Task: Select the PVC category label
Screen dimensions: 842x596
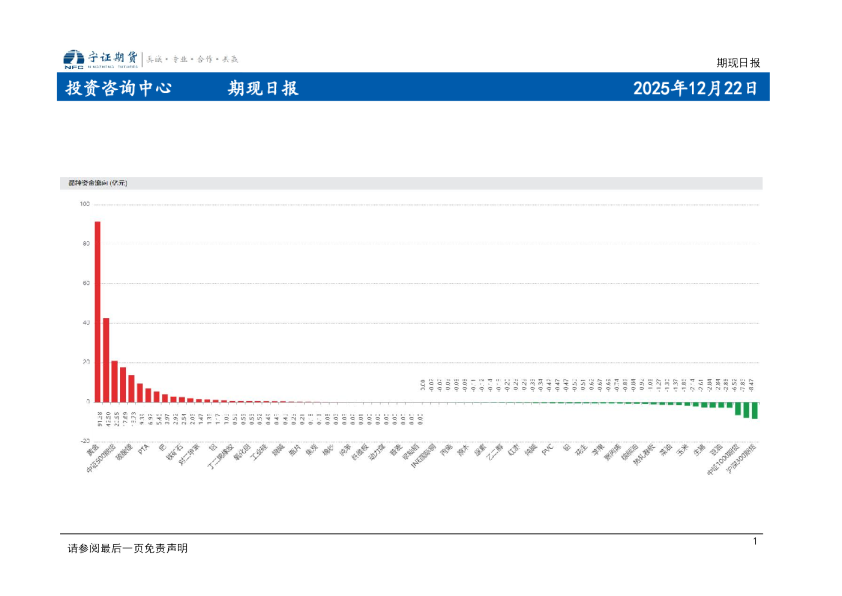Action: [x=545, y=447]
